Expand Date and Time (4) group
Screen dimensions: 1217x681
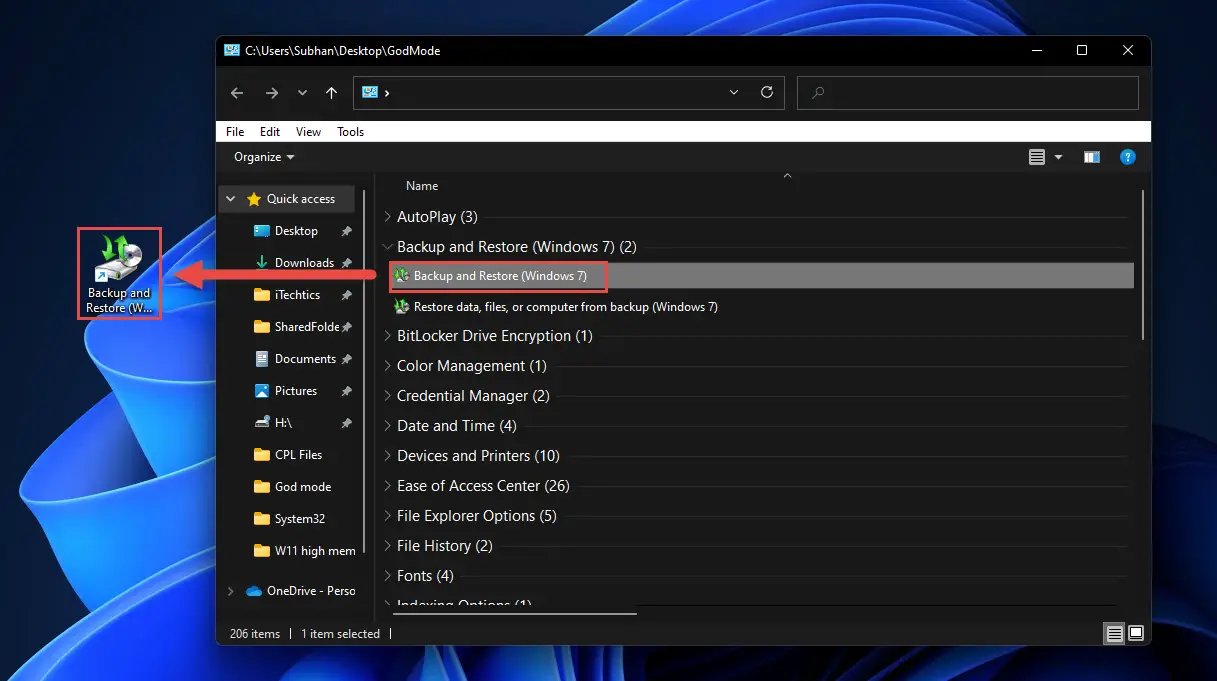pyautogui.click(x=388, y=426)
